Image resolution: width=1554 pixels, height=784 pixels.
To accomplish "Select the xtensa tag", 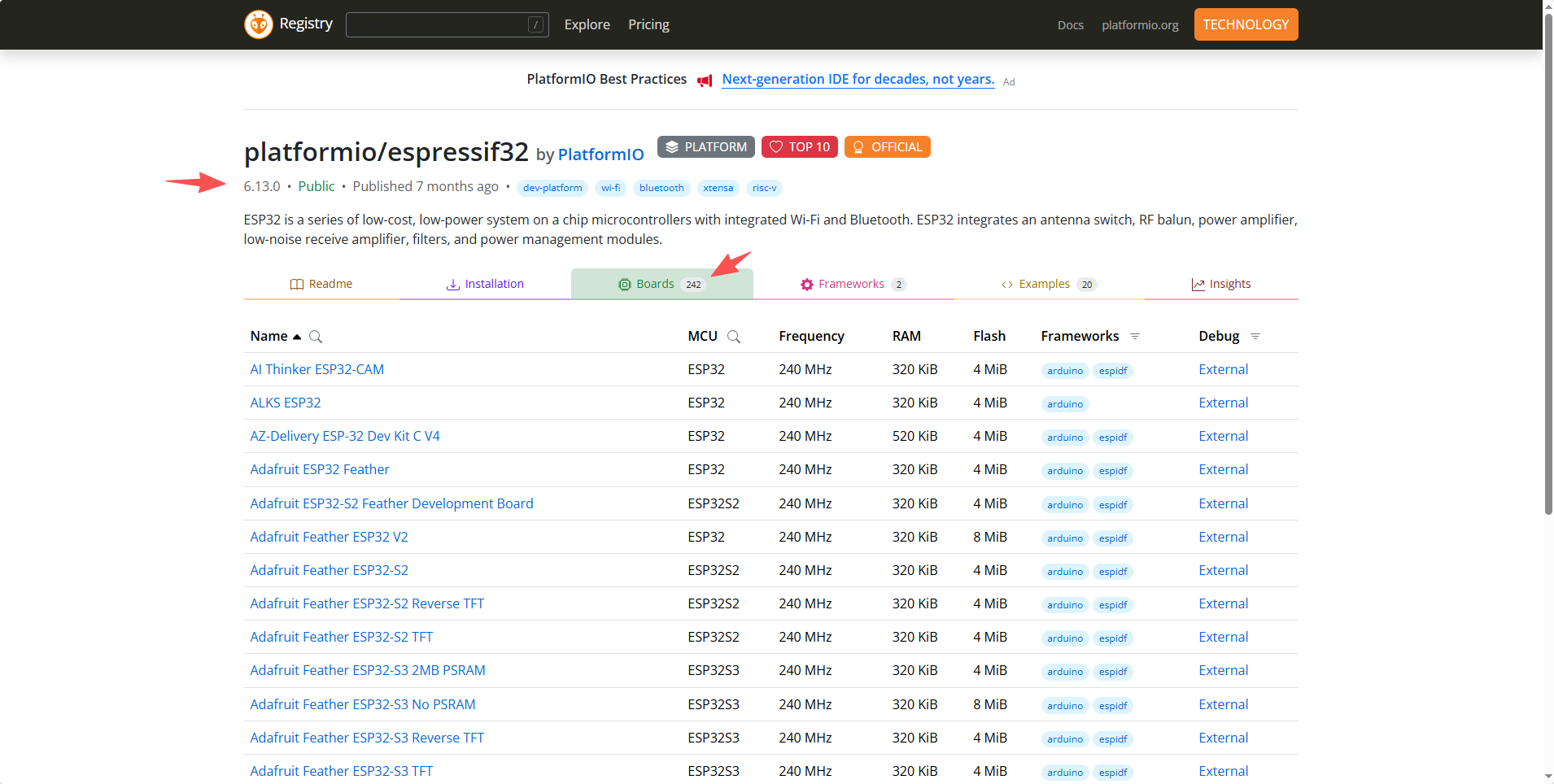I will click(x=718, y=188).
